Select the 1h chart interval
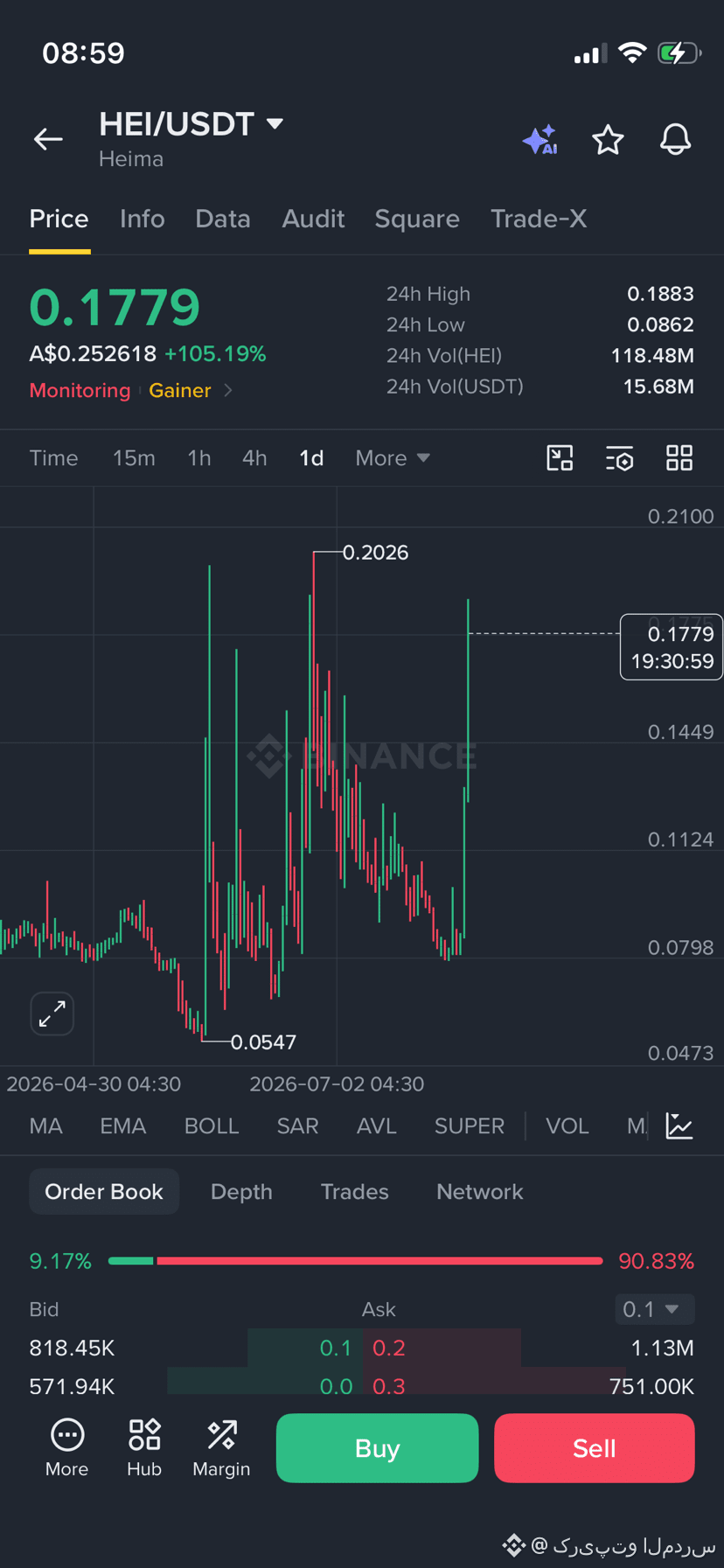This screenshot has height=1568, width=724. [x=199, y=458]
